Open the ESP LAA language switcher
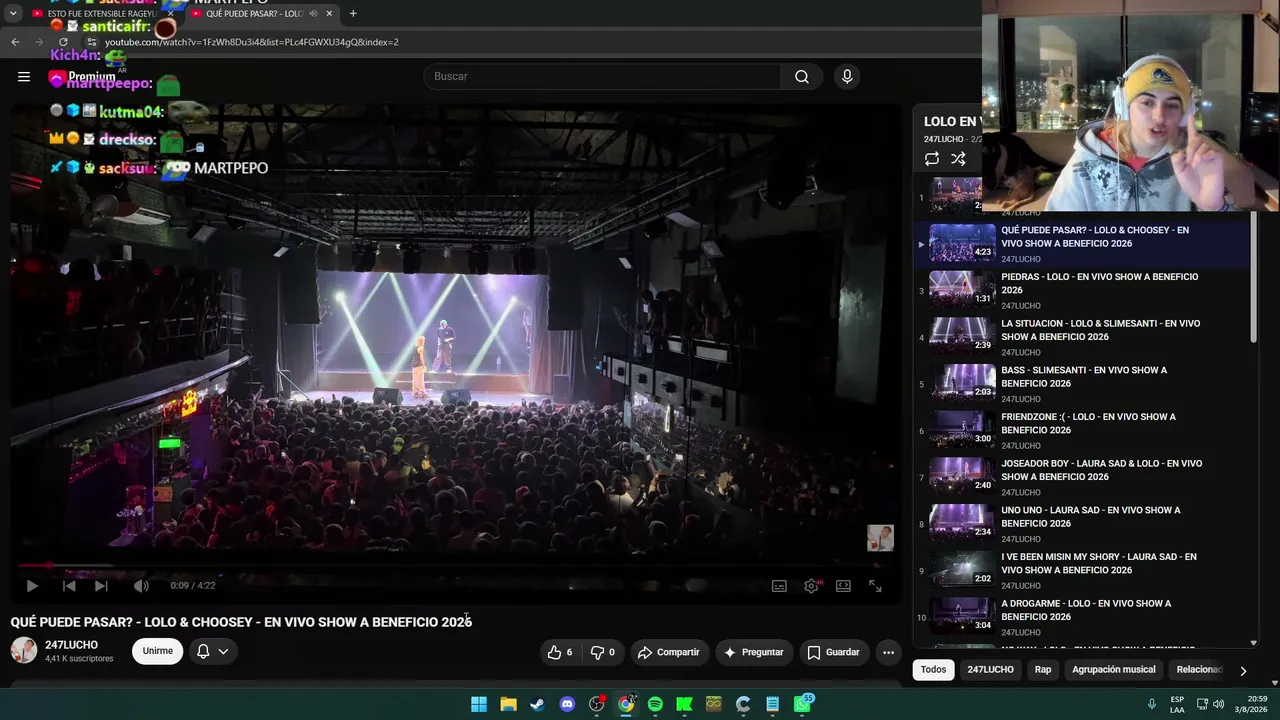 [x=1177, y=704]
